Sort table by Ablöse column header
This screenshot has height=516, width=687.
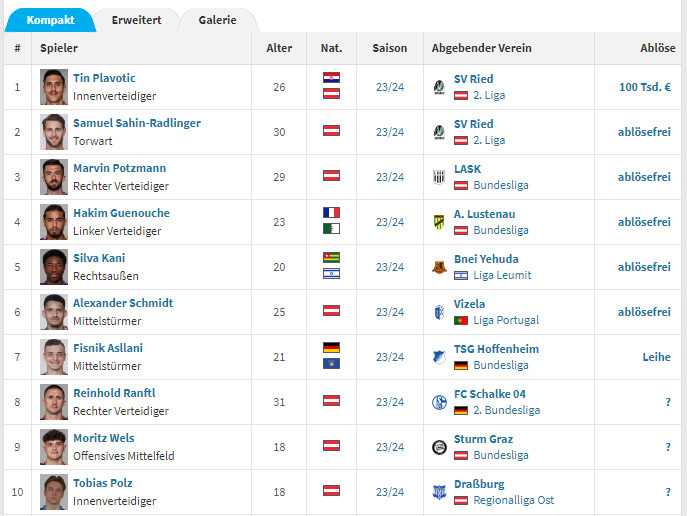(657, 48)
